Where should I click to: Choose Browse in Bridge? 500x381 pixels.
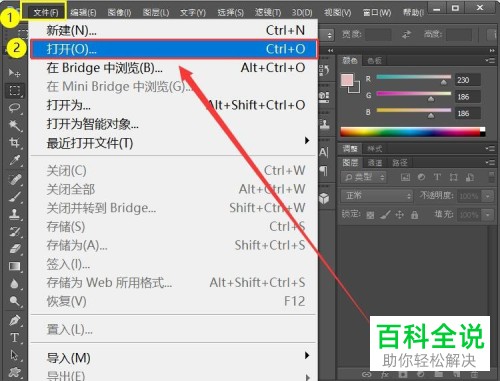pyautogui.click(x=173, y=68)
